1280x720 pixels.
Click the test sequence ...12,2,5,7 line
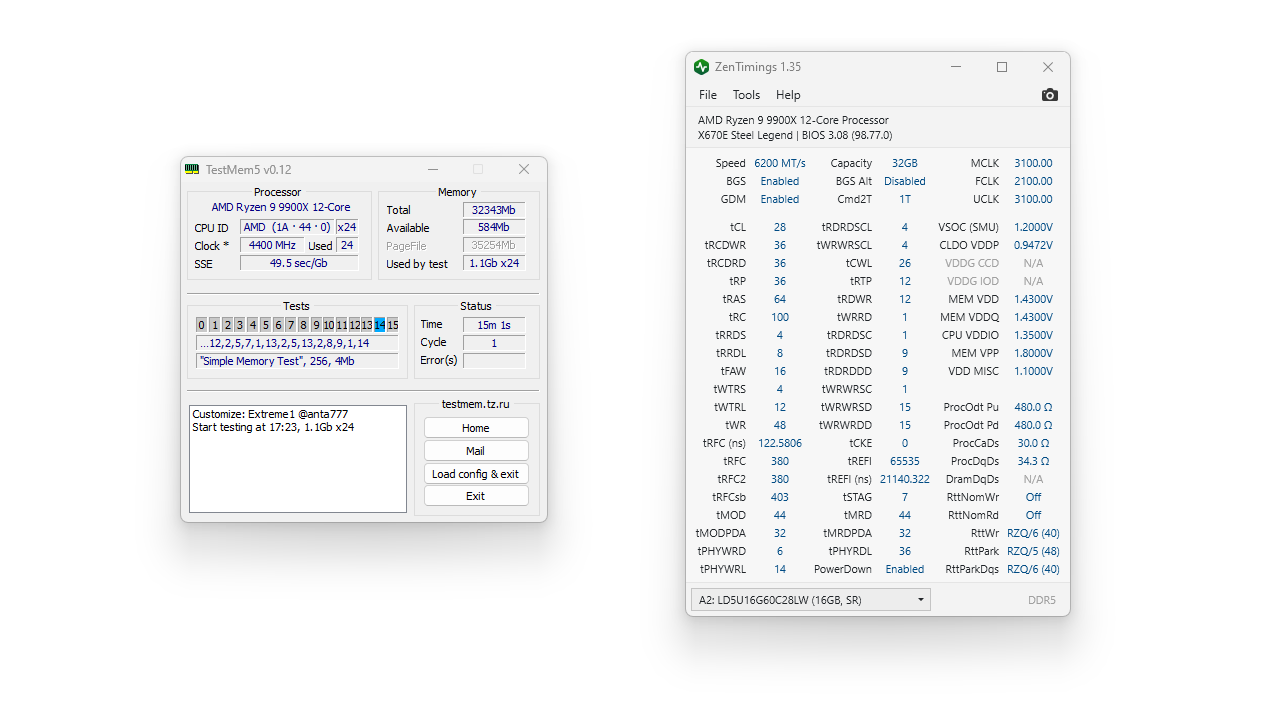coord(297,343)
